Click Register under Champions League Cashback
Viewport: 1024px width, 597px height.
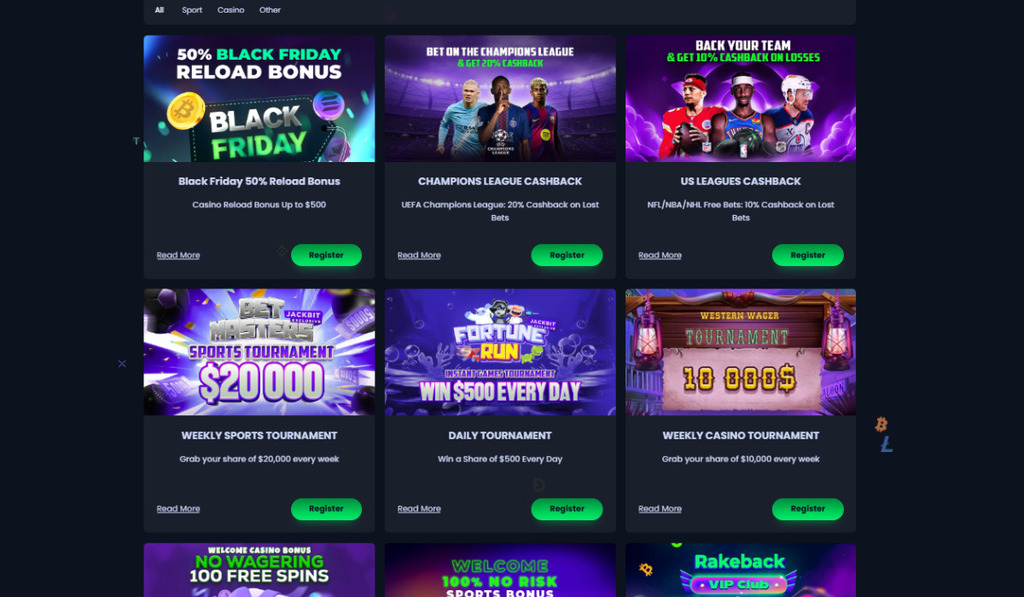[x=567, y=255]
